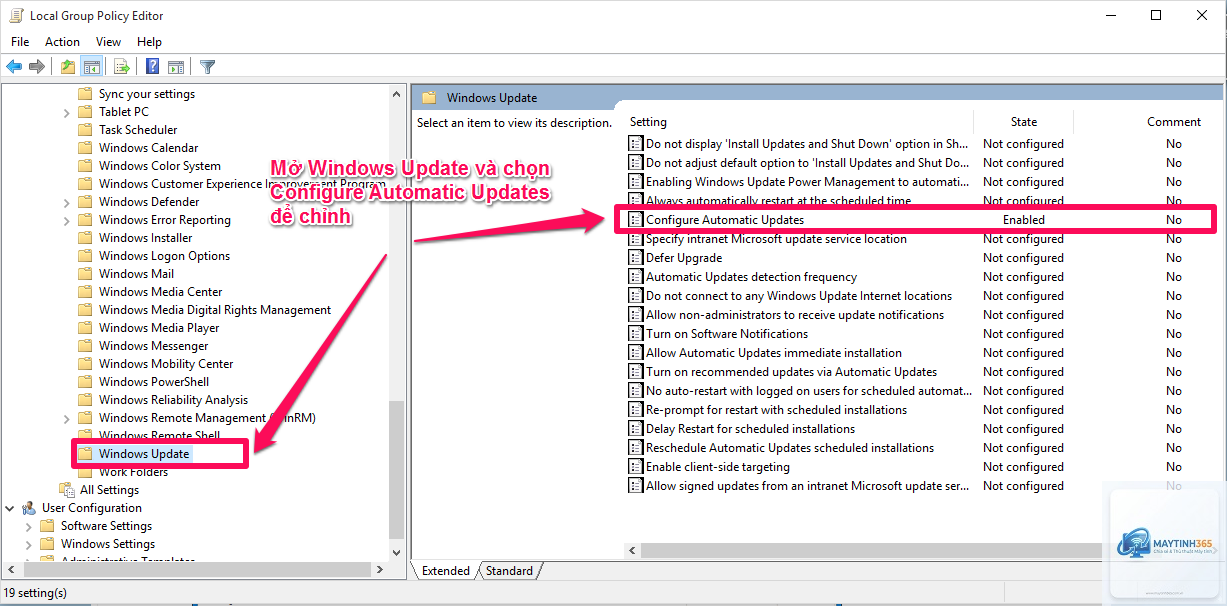
Task: Expand the Windows Defender tree node
Action: click(67, 202)
